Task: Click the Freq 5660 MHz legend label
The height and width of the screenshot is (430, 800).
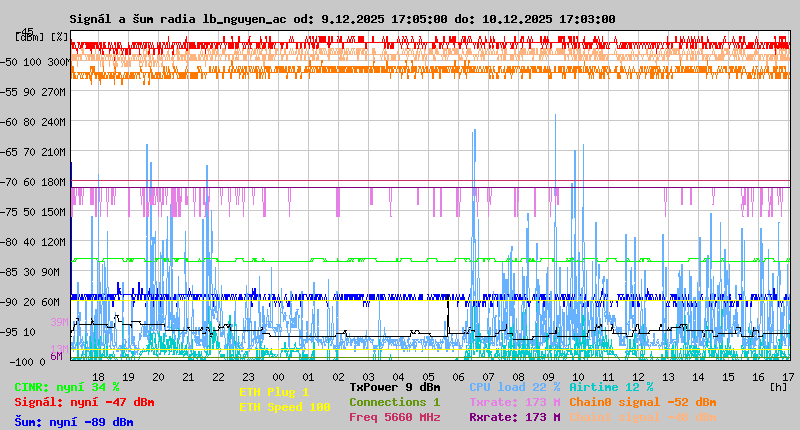Action: tap(395, 417)
